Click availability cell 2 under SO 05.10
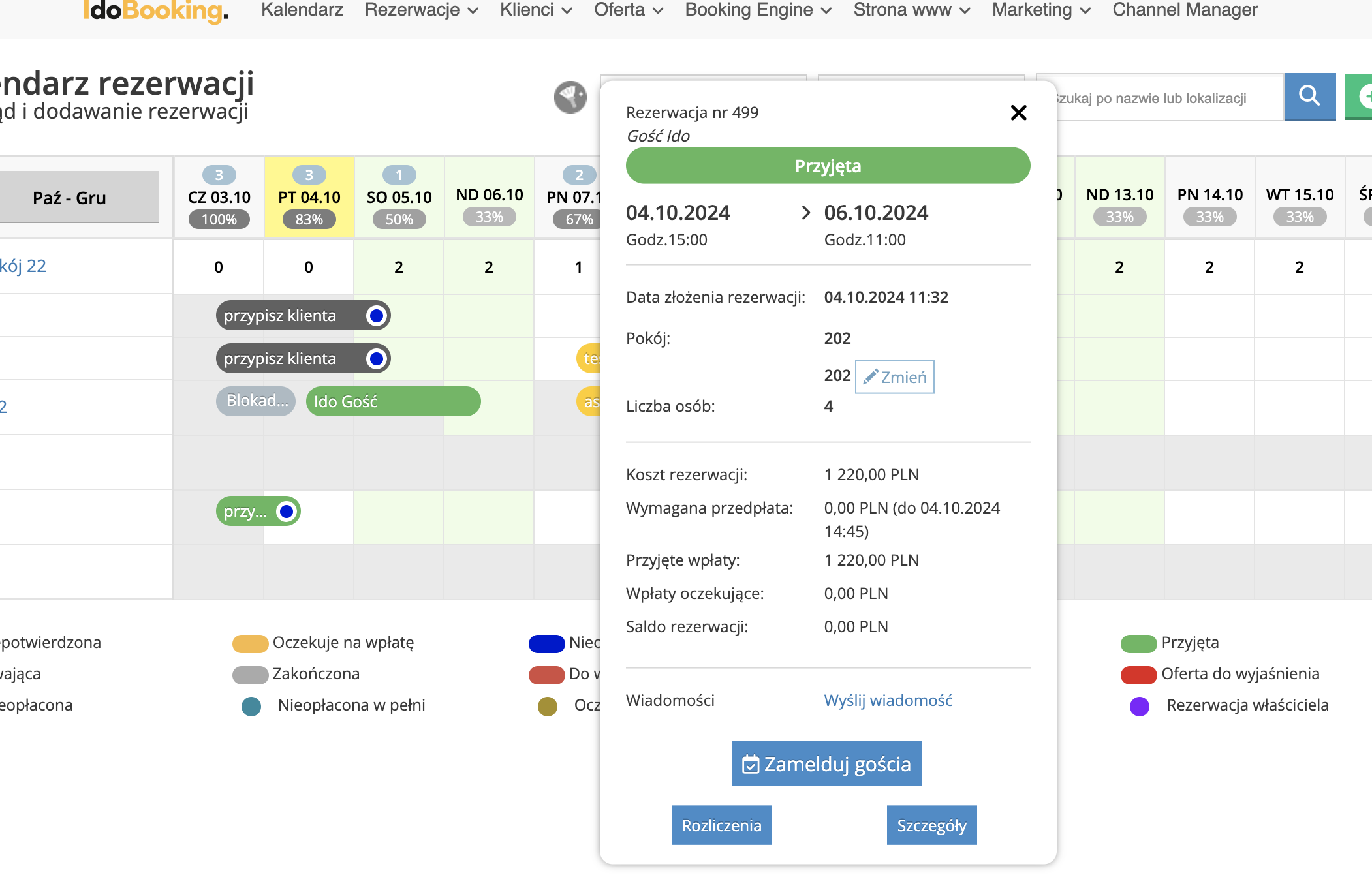This screenshot has height=890, width=1372. (399, 267)
